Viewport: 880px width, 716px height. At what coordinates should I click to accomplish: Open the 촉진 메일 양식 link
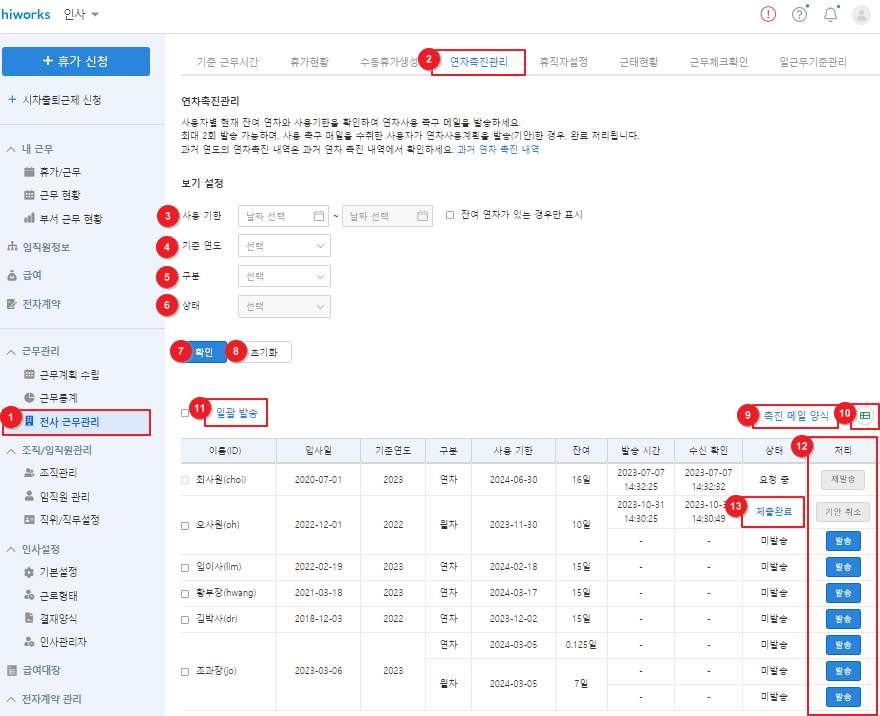click(x=796, y=416)
